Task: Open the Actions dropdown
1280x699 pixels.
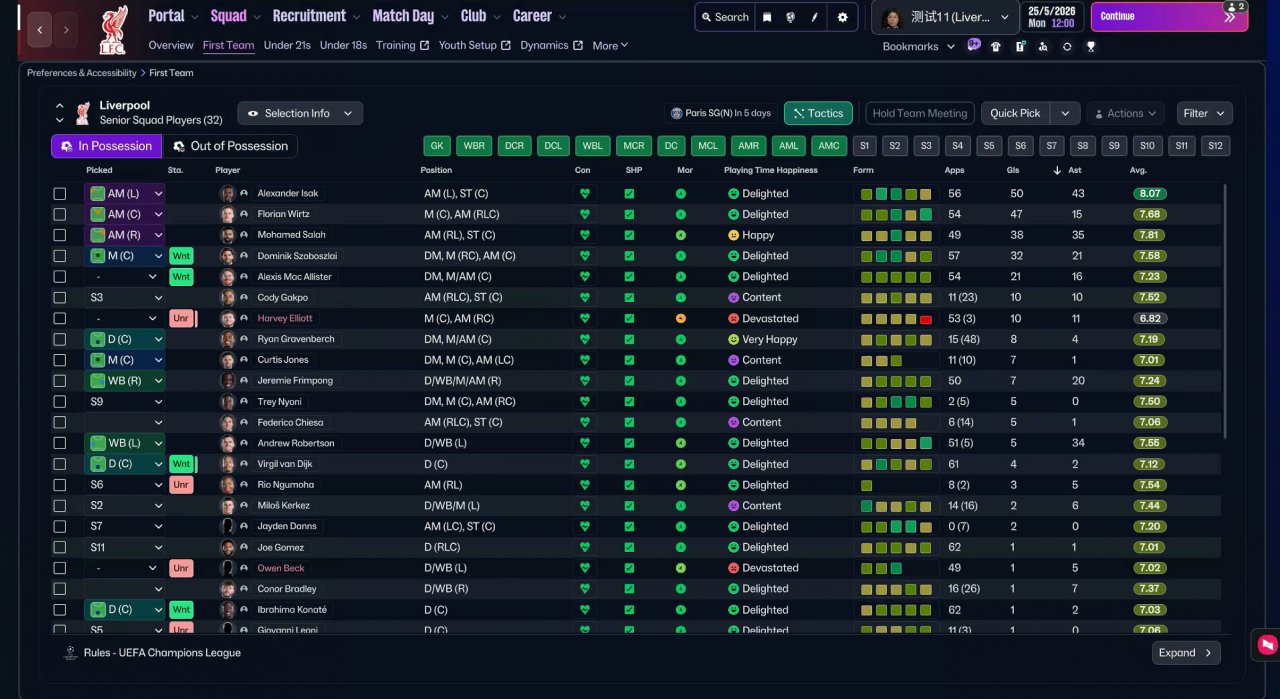Action: click(x=1126, y=113)
